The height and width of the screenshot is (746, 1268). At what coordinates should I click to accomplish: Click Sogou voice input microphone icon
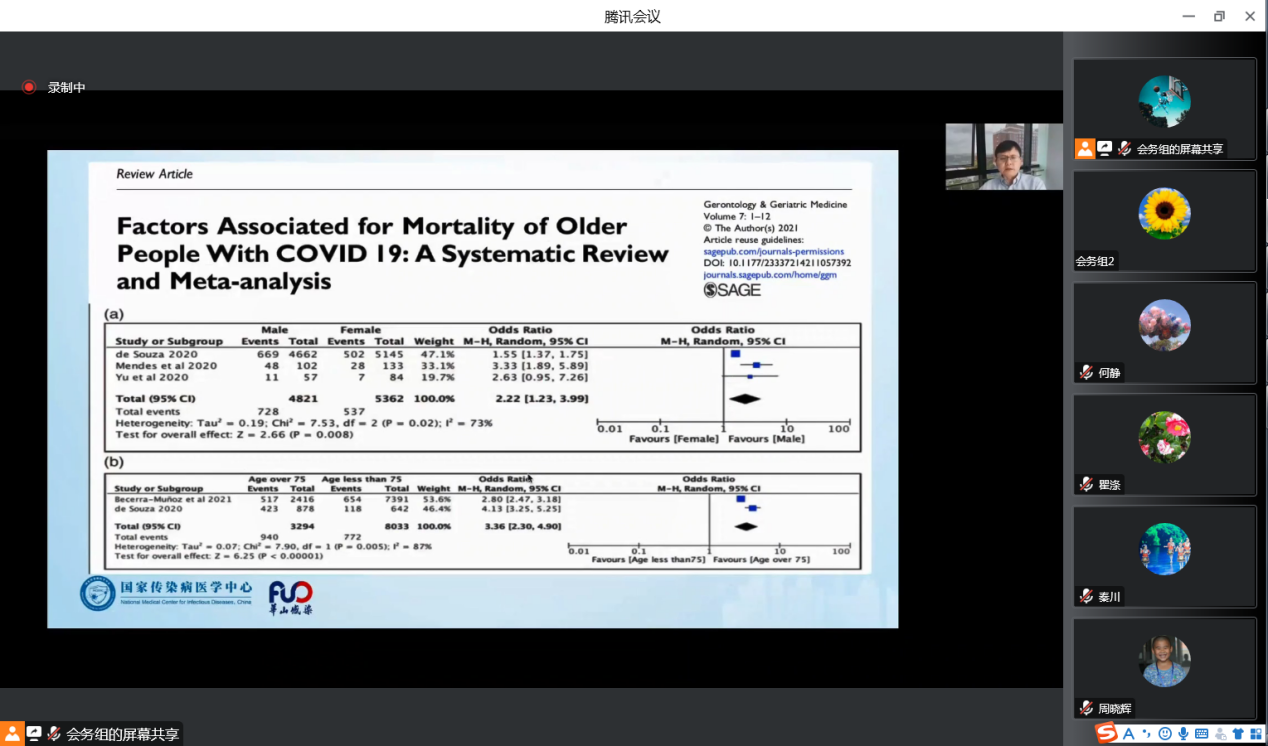pyautogui.click(x=1183, y=734)
